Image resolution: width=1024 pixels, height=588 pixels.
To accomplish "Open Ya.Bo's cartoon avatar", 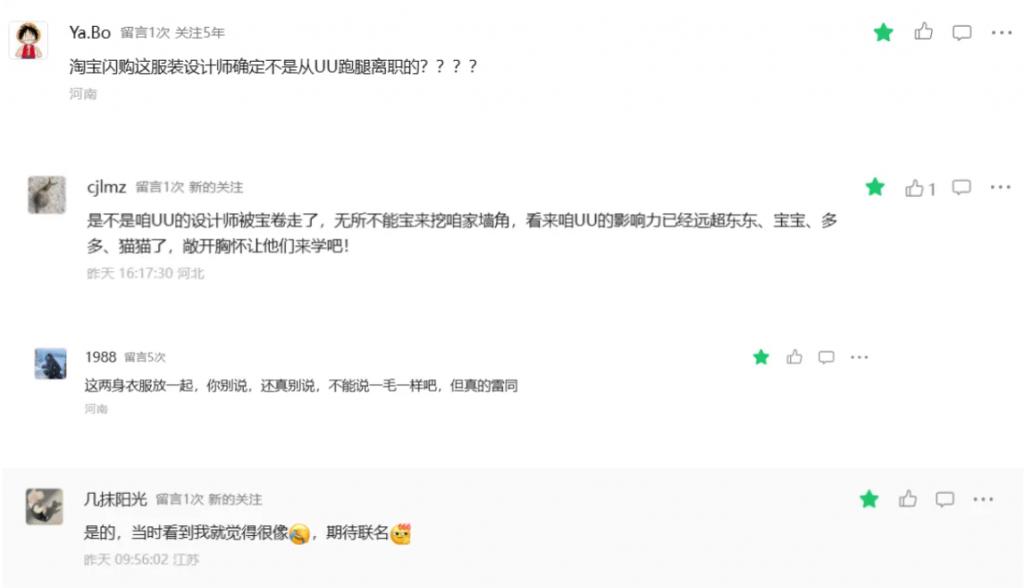I will [28, 40].
